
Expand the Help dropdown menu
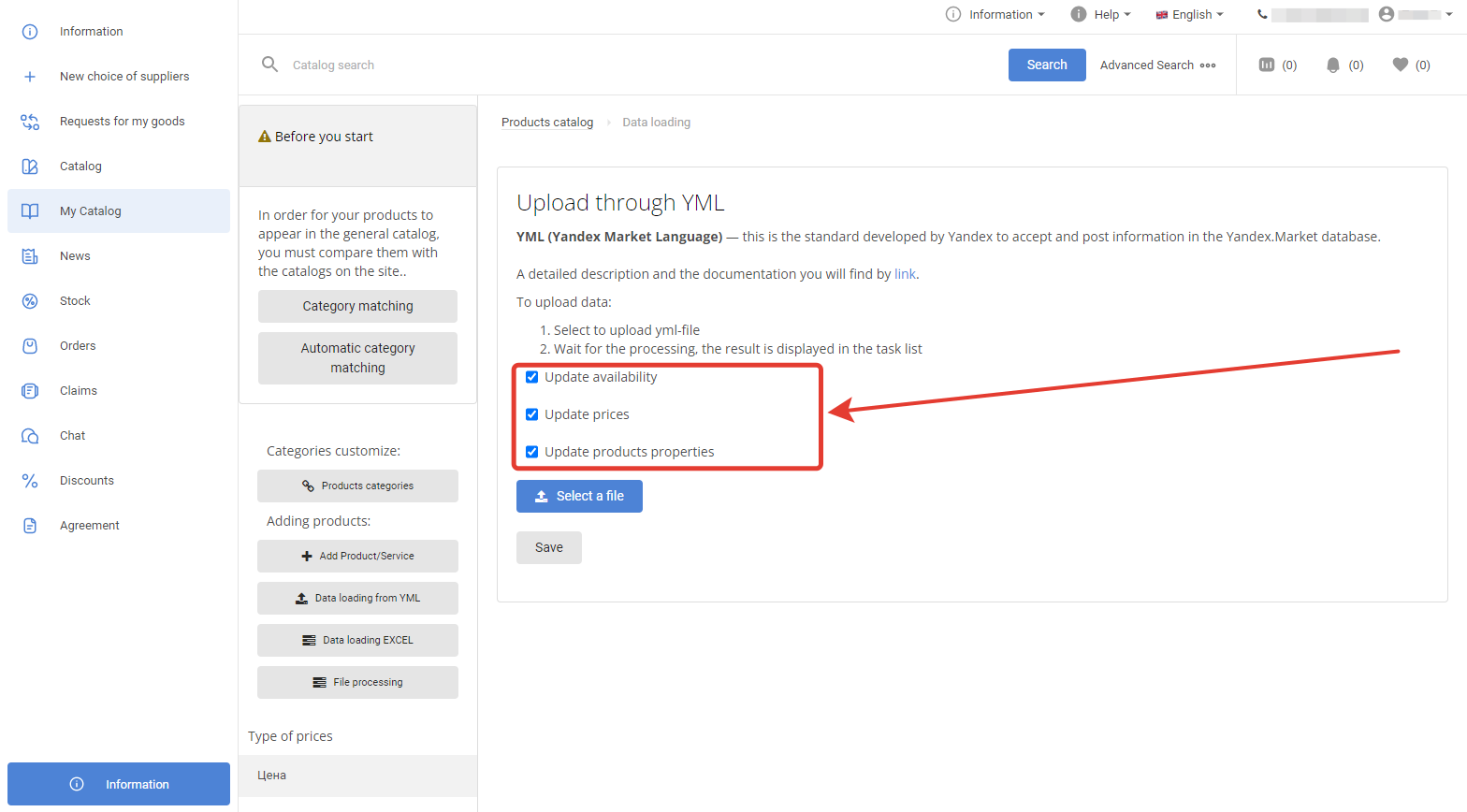(x=1102, y=14)
